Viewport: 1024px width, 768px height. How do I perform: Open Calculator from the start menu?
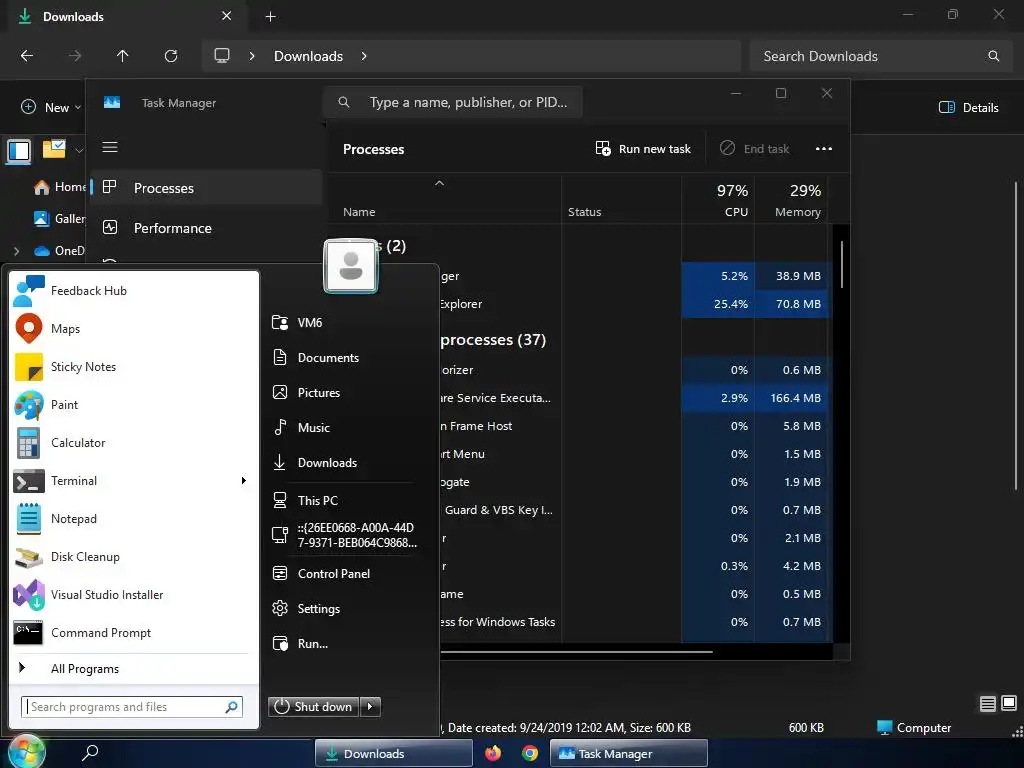click(134, 443)
